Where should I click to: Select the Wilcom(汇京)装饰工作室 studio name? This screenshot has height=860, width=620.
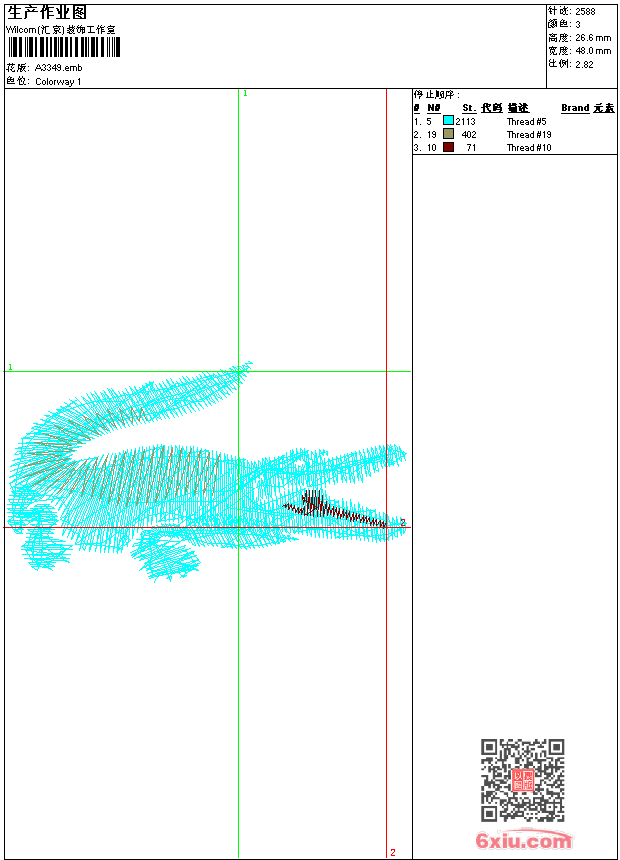click(x=61, y=30)
